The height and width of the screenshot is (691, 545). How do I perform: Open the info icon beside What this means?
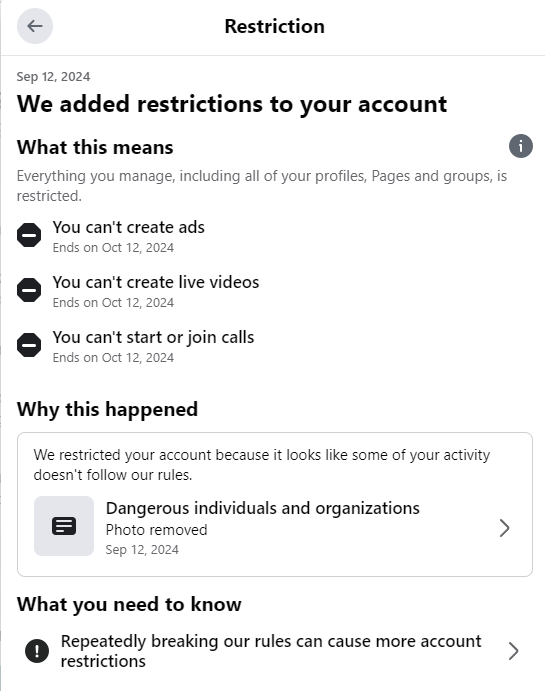pos(520,146)
